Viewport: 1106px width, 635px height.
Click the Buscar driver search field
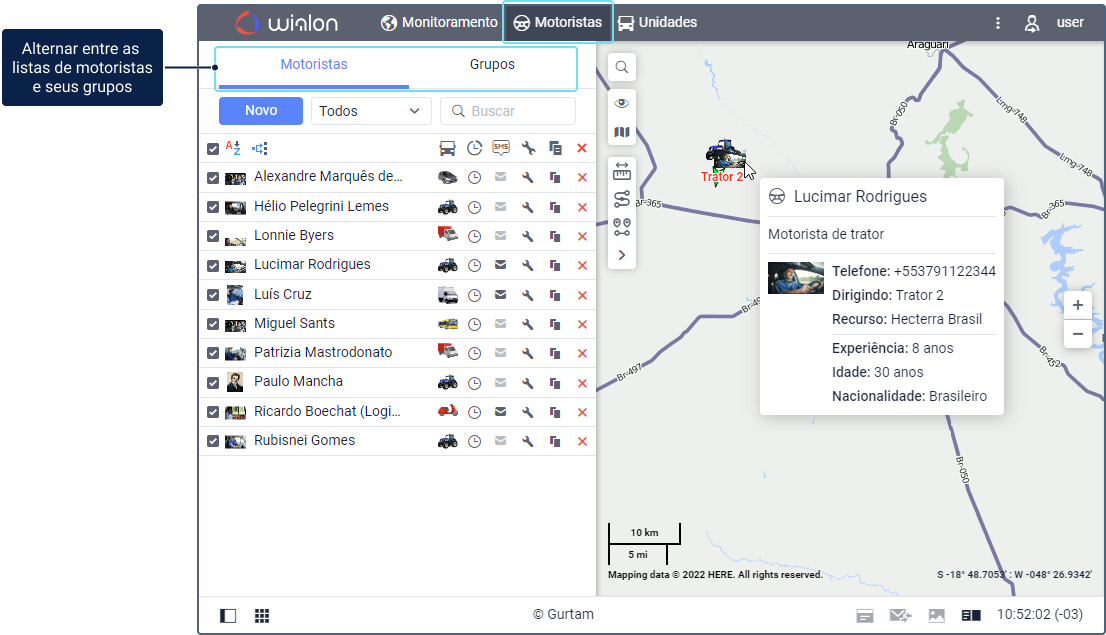(x=508, y=111)
